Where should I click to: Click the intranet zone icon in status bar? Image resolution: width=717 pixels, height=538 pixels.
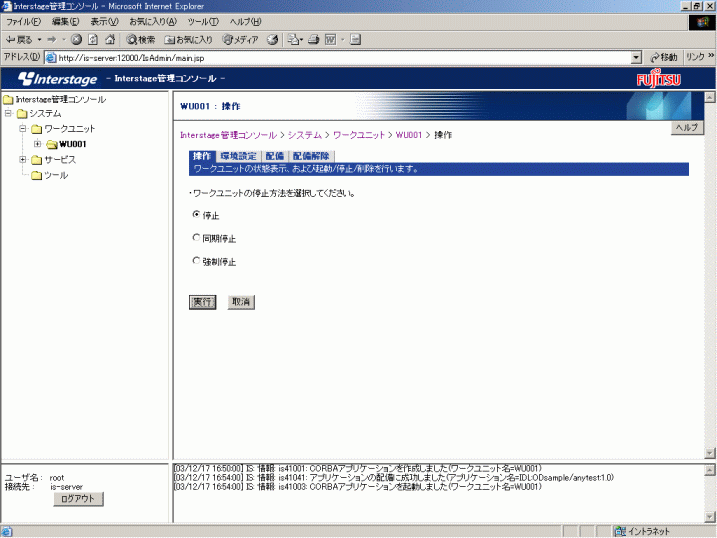click(x=620, y=531)
